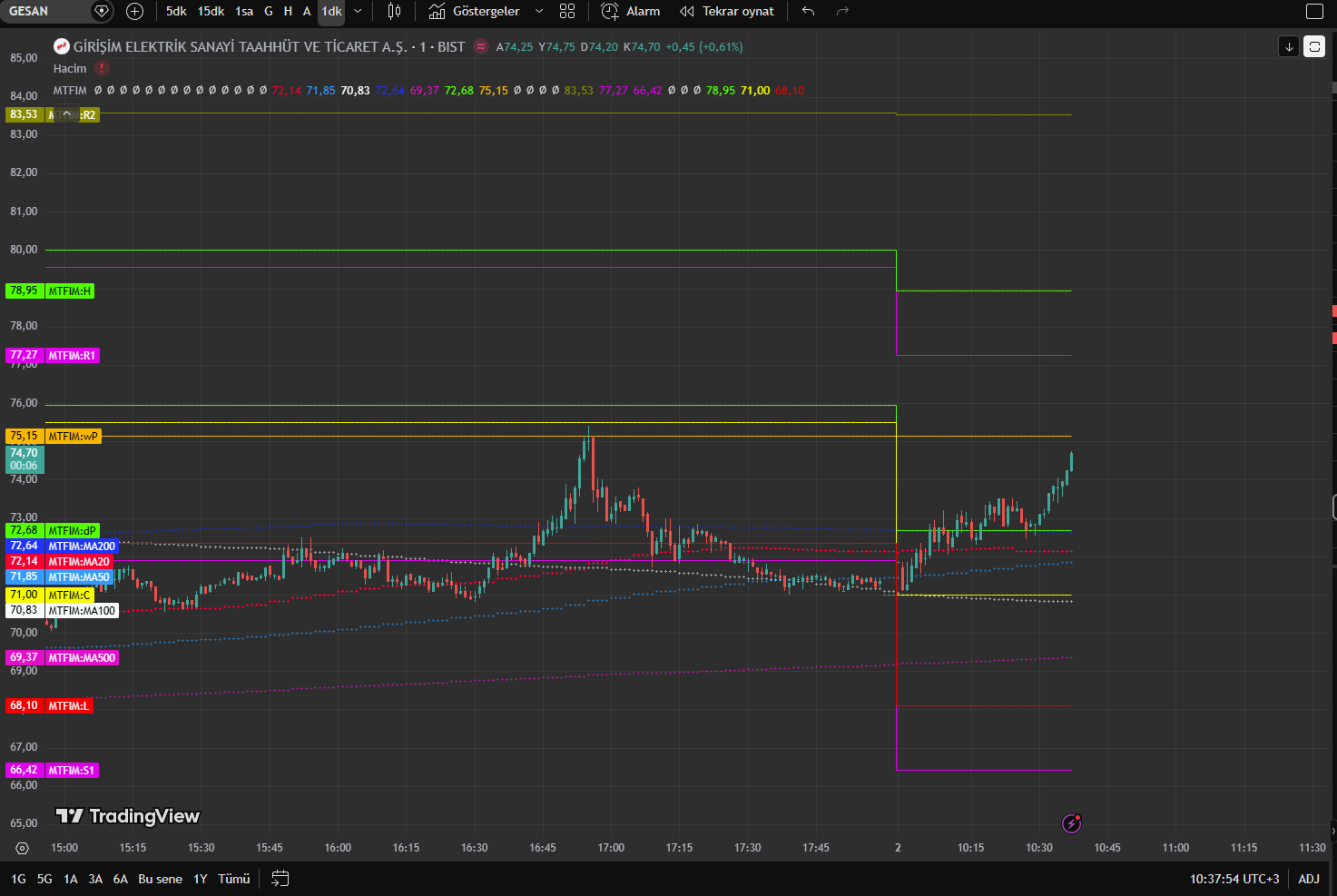Toggle the highlighted frame button in chart corner

tap(1314, 46)
